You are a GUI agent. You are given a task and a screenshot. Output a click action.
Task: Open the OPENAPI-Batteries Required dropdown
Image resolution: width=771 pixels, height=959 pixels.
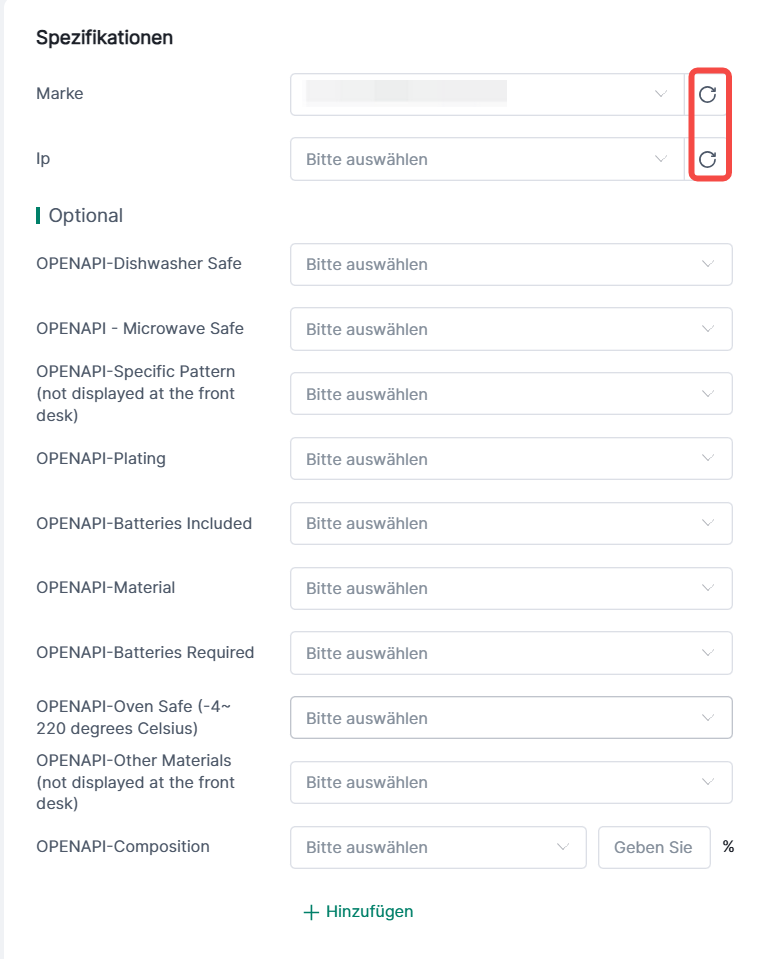coord(511,653)
